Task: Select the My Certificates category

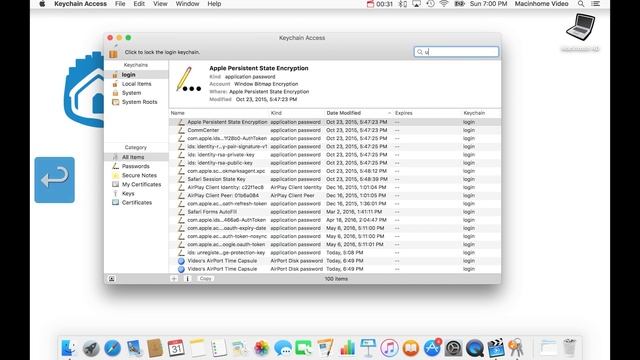Action: (x=136, y=184)
